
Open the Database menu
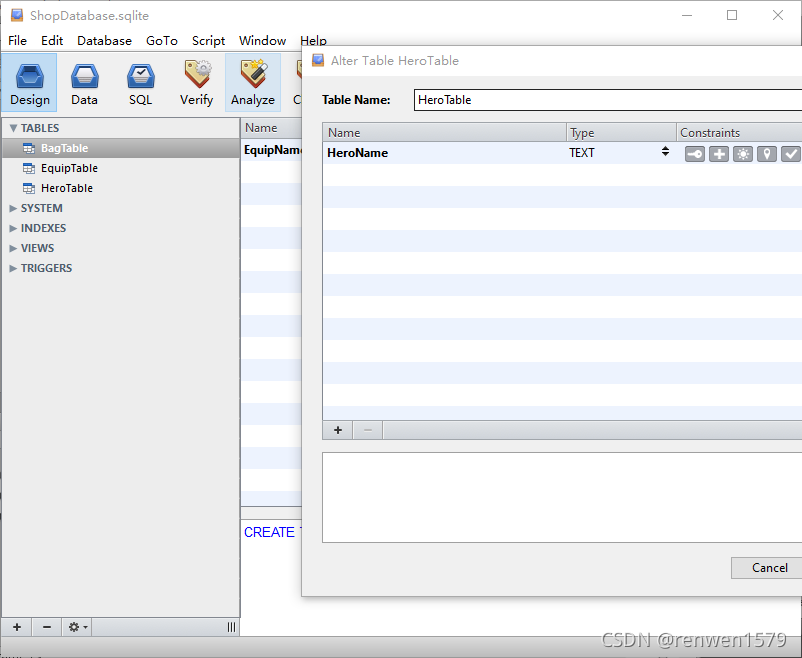pos(104,40)
